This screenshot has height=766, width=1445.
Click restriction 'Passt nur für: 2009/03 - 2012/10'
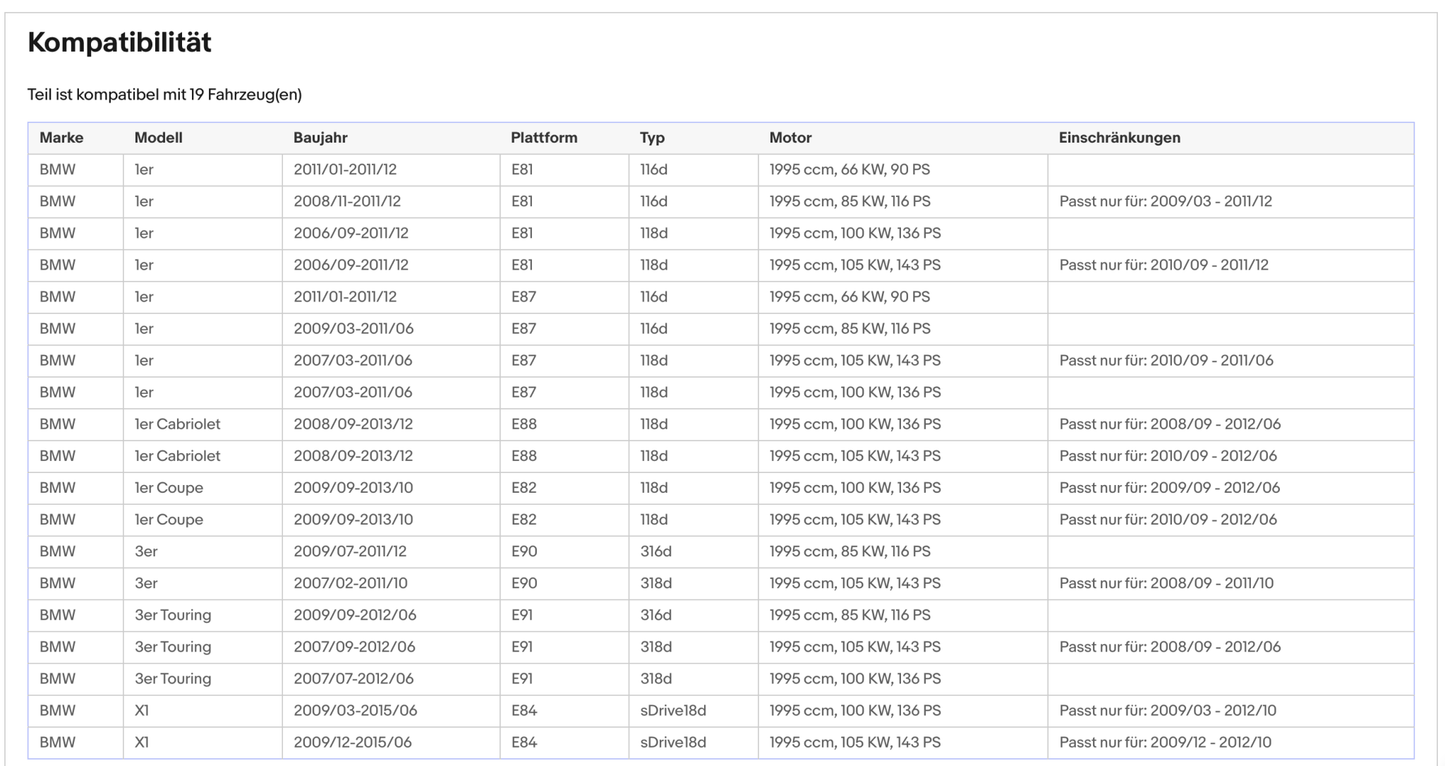[x=1167, y=710]
